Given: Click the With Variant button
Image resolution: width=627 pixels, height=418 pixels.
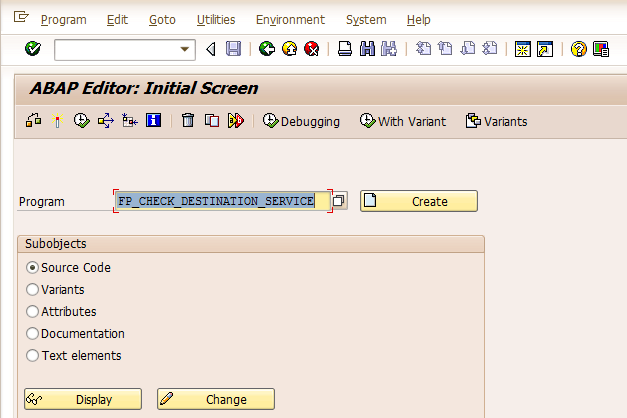Looking at the screenshot, I should 403,121.
